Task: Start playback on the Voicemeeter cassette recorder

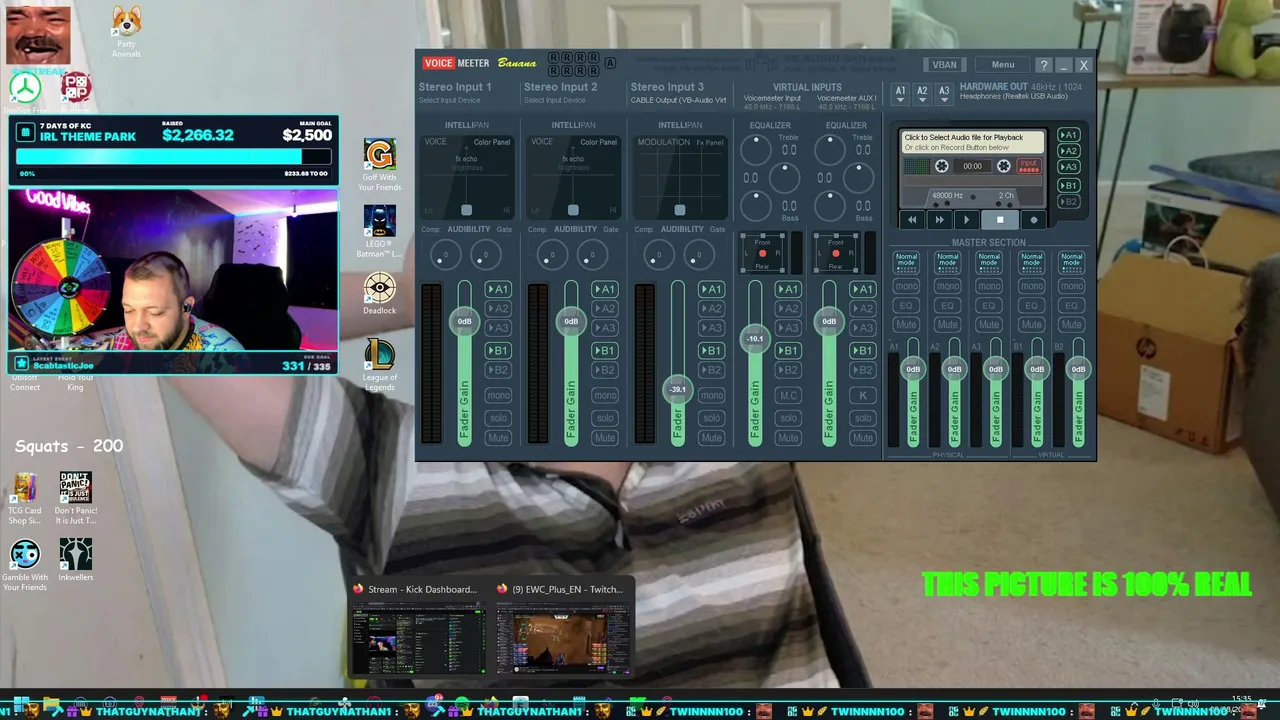Action: [x=966, y=220]
